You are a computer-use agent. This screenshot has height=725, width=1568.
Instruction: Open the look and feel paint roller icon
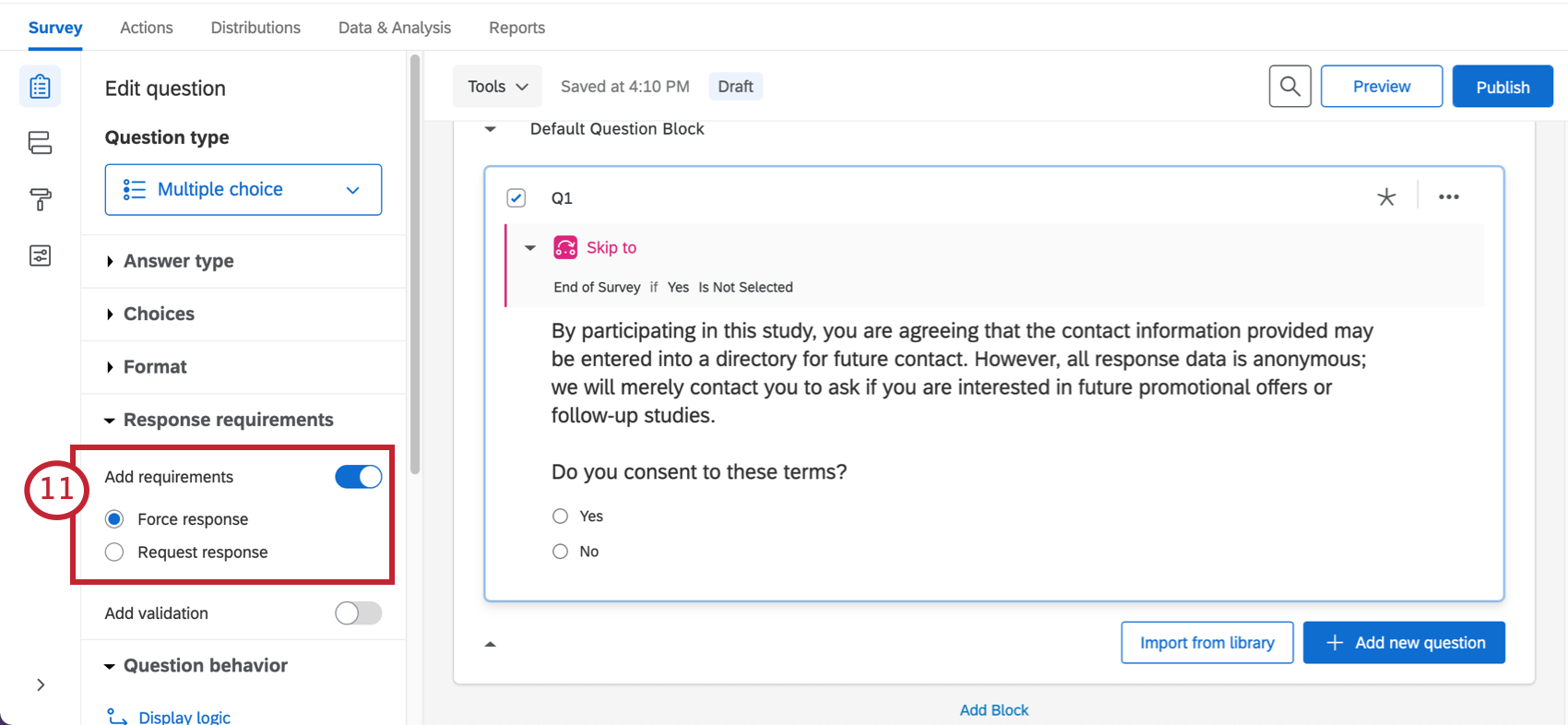tap(40, 199)
